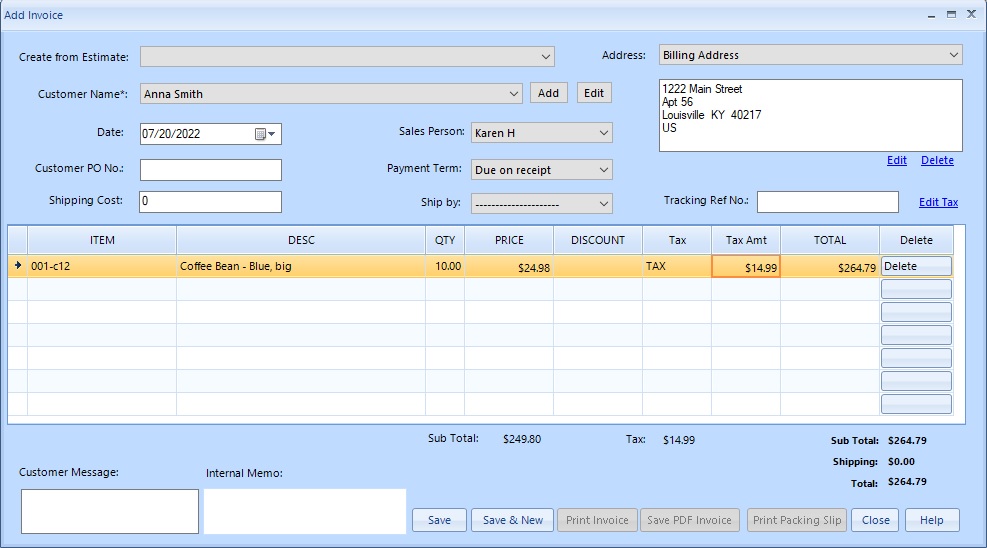Open the Sales Person dropdown
Screen dimensions: 987x548
click(603, 133)
